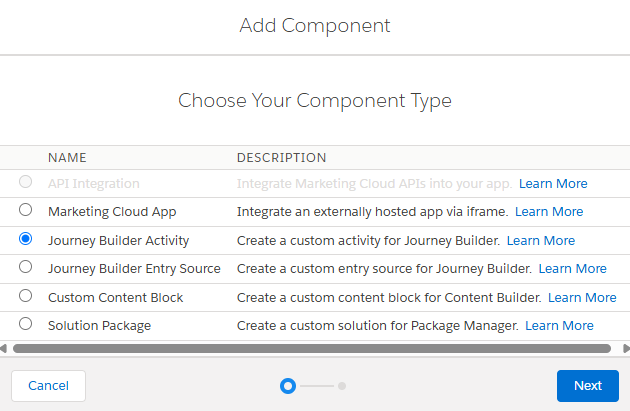
Task: Choose the Solution Package radio option
Action: click(26, 324)
